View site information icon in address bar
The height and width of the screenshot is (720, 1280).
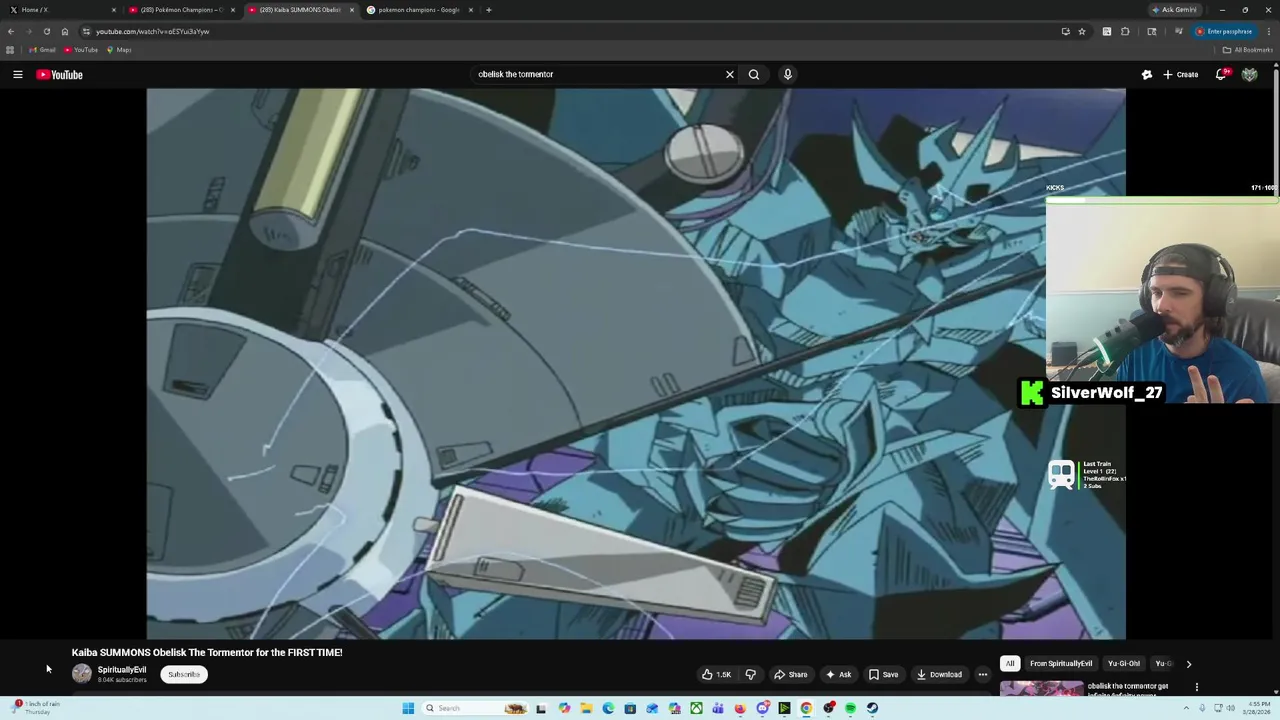pyautogui.click(x=86, y=31)
